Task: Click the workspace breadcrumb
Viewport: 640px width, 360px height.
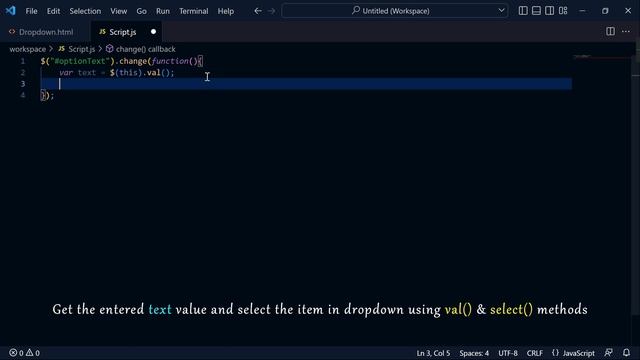Action: click(28, 49)
